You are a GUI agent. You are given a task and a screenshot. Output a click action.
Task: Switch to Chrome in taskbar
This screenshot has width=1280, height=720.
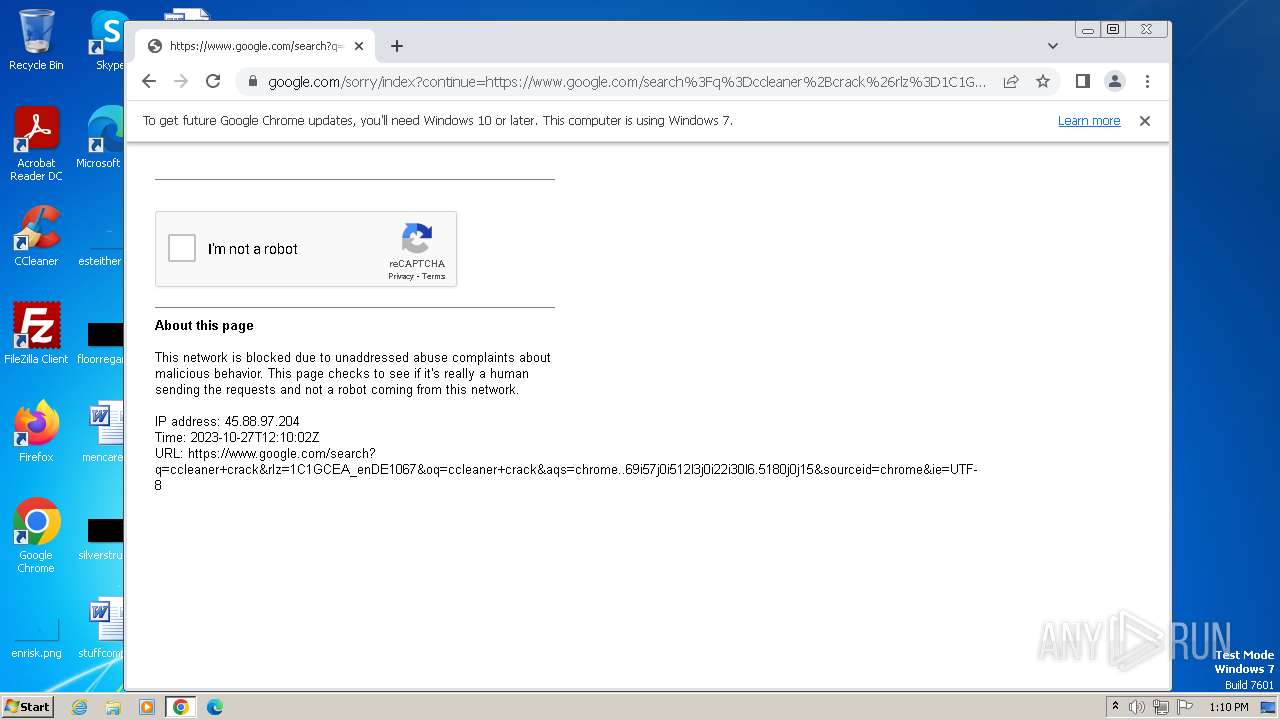coord(180,707)
